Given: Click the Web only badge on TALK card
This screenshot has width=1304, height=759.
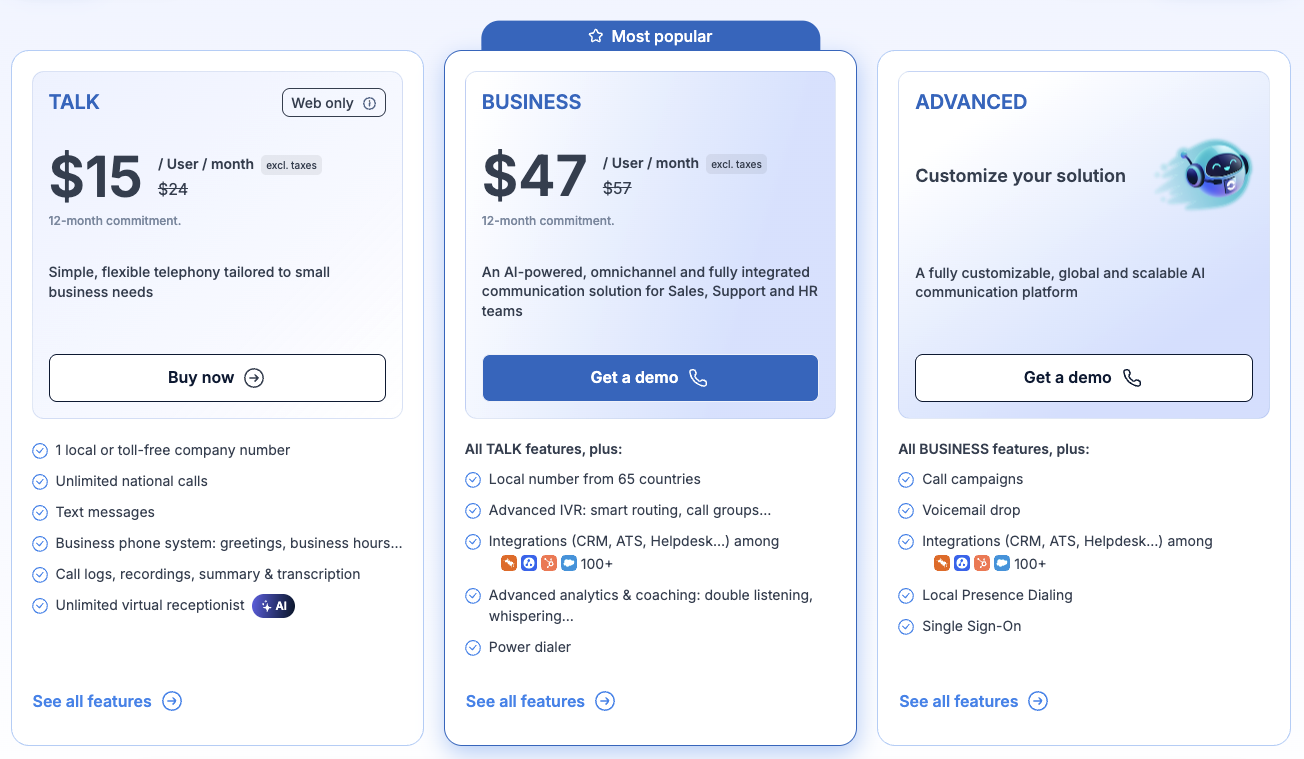Looking at the screenshot, I should [x=334, y=103].
